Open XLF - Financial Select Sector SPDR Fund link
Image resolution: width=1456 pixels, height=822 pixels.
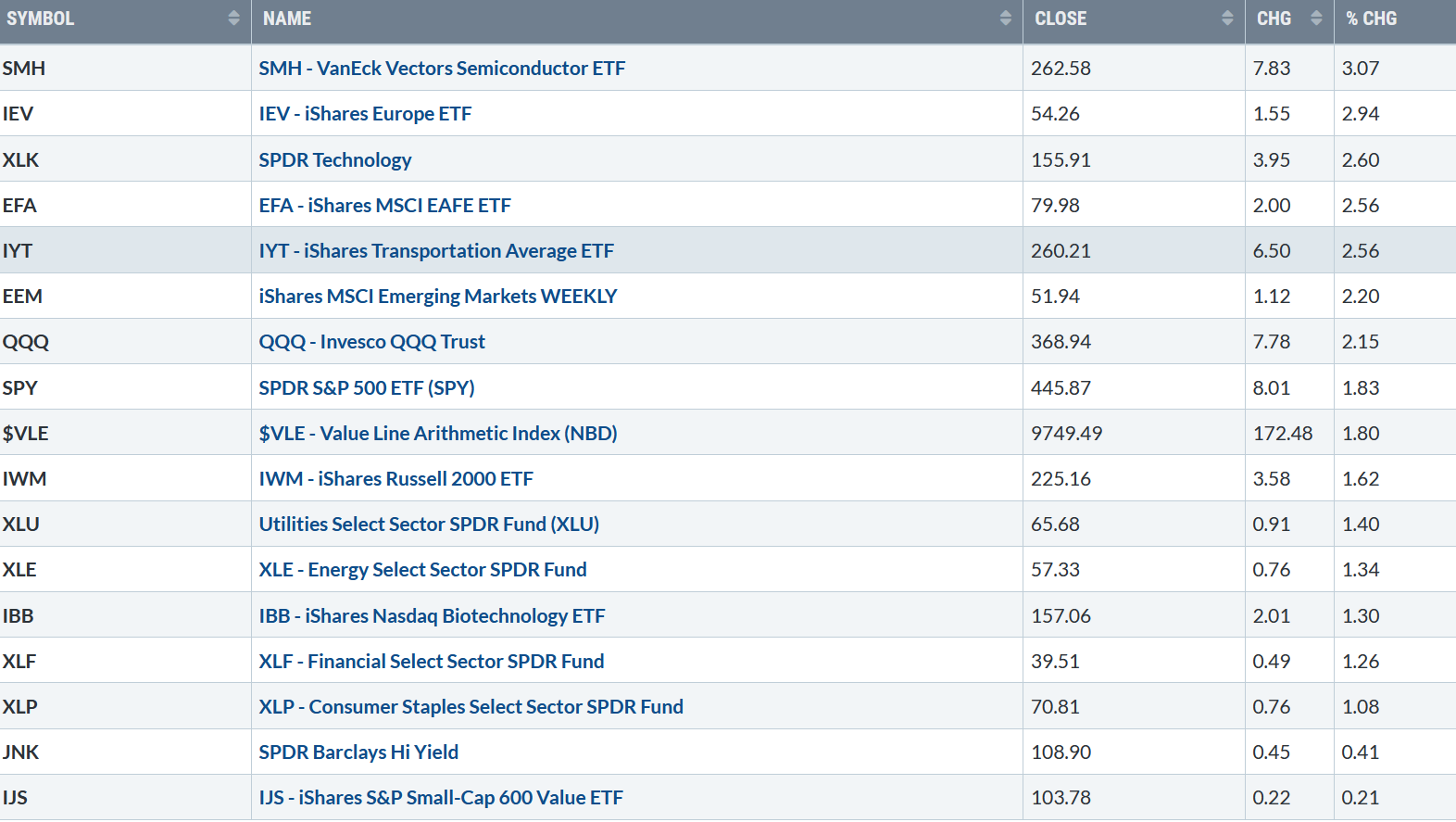[432, 662]
